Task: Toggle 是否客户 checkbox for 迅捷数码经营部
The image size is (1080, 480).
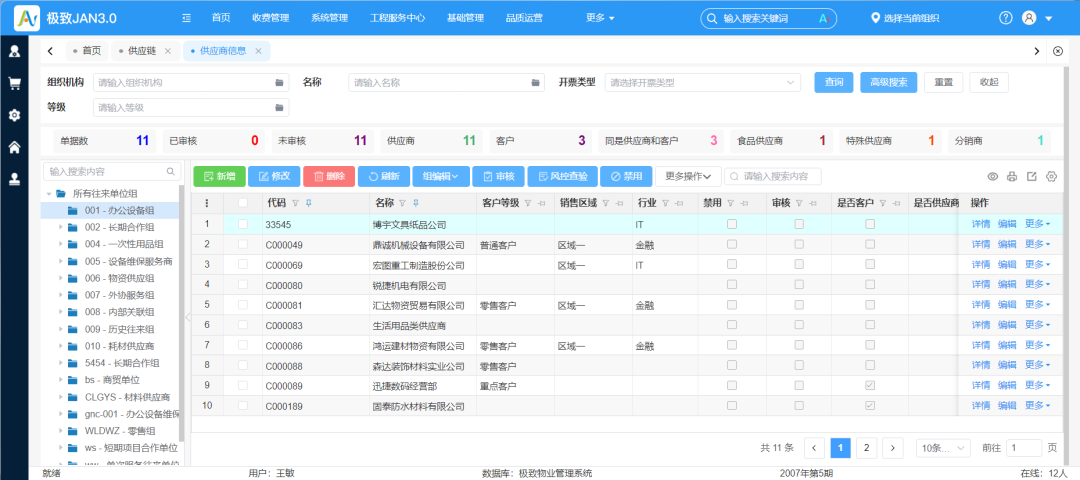Action: [x=870, y=386]
